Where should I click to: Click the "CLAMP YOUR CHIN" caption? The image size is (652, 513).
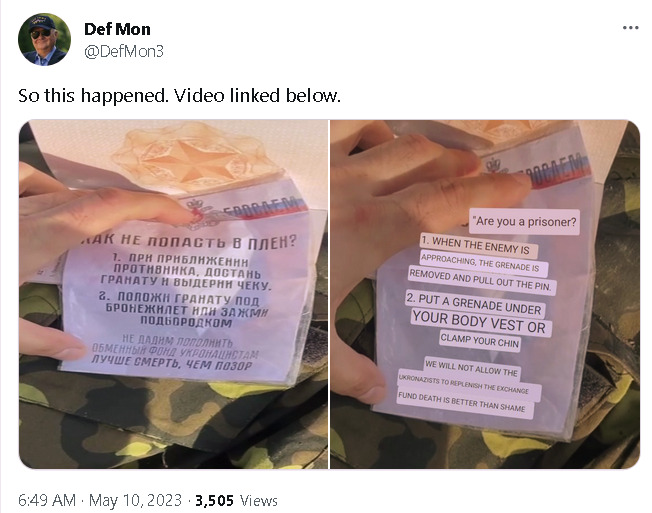click(x=480, y=341)
